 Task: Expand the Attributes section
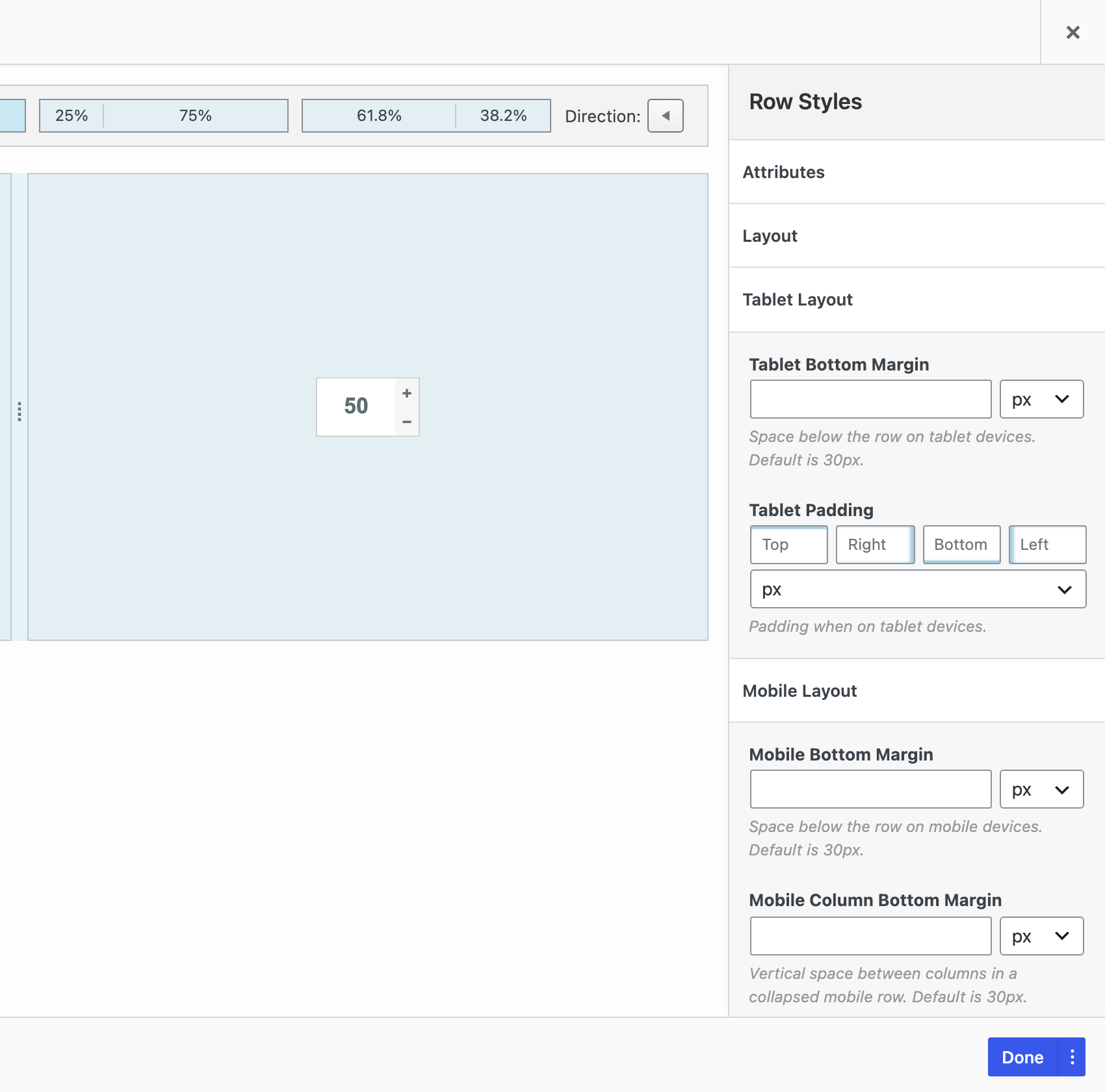(917, 172)
